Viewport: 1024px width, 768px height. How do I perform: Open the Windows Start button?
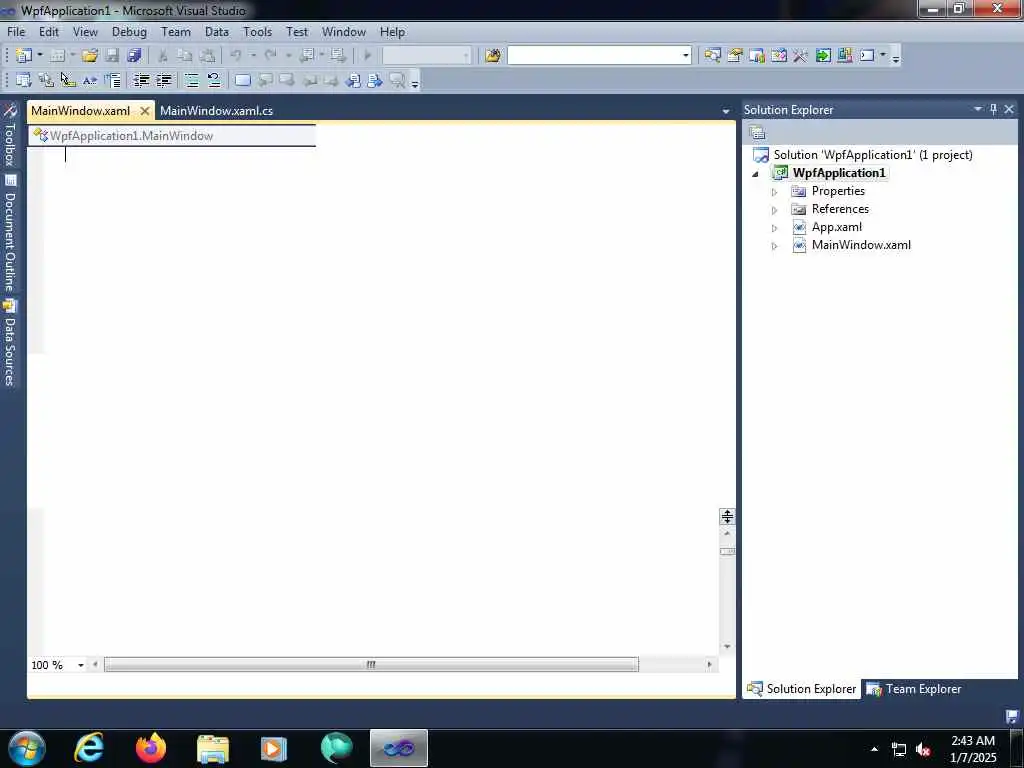coord(26,748)
